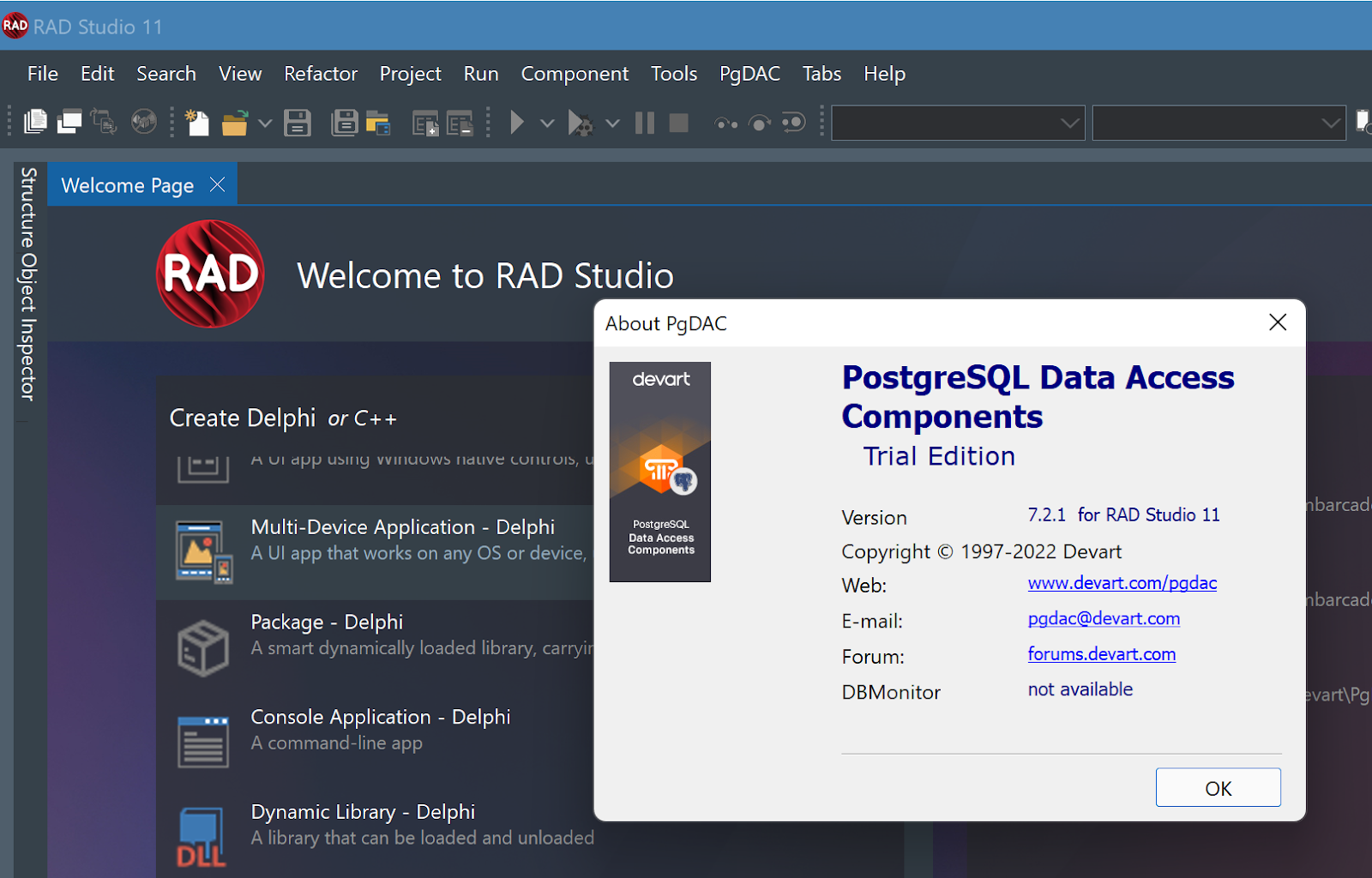Click the Run without debugging play icon

point(517,123)
